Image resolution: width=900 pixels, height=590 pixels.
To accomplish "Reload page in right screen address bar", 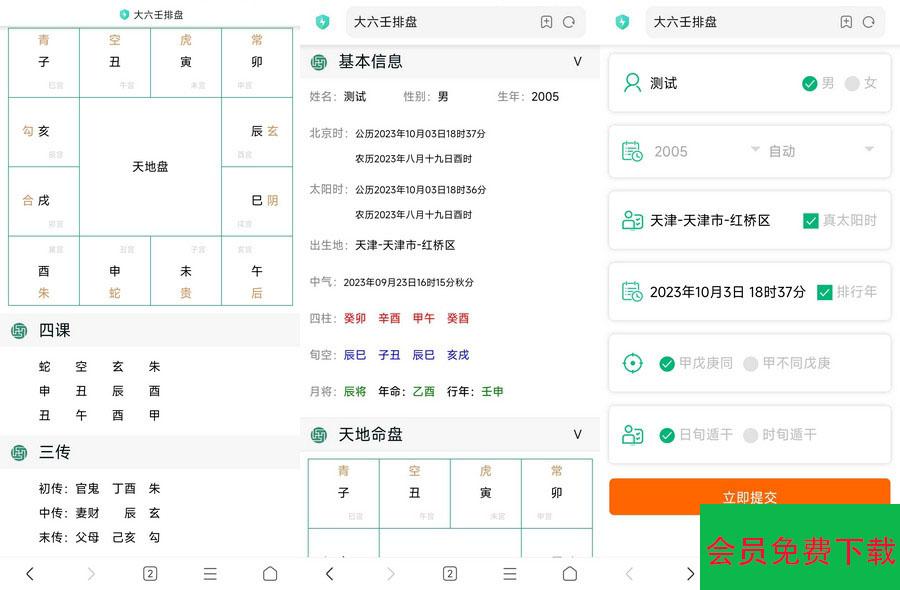I will click(868, 22).
